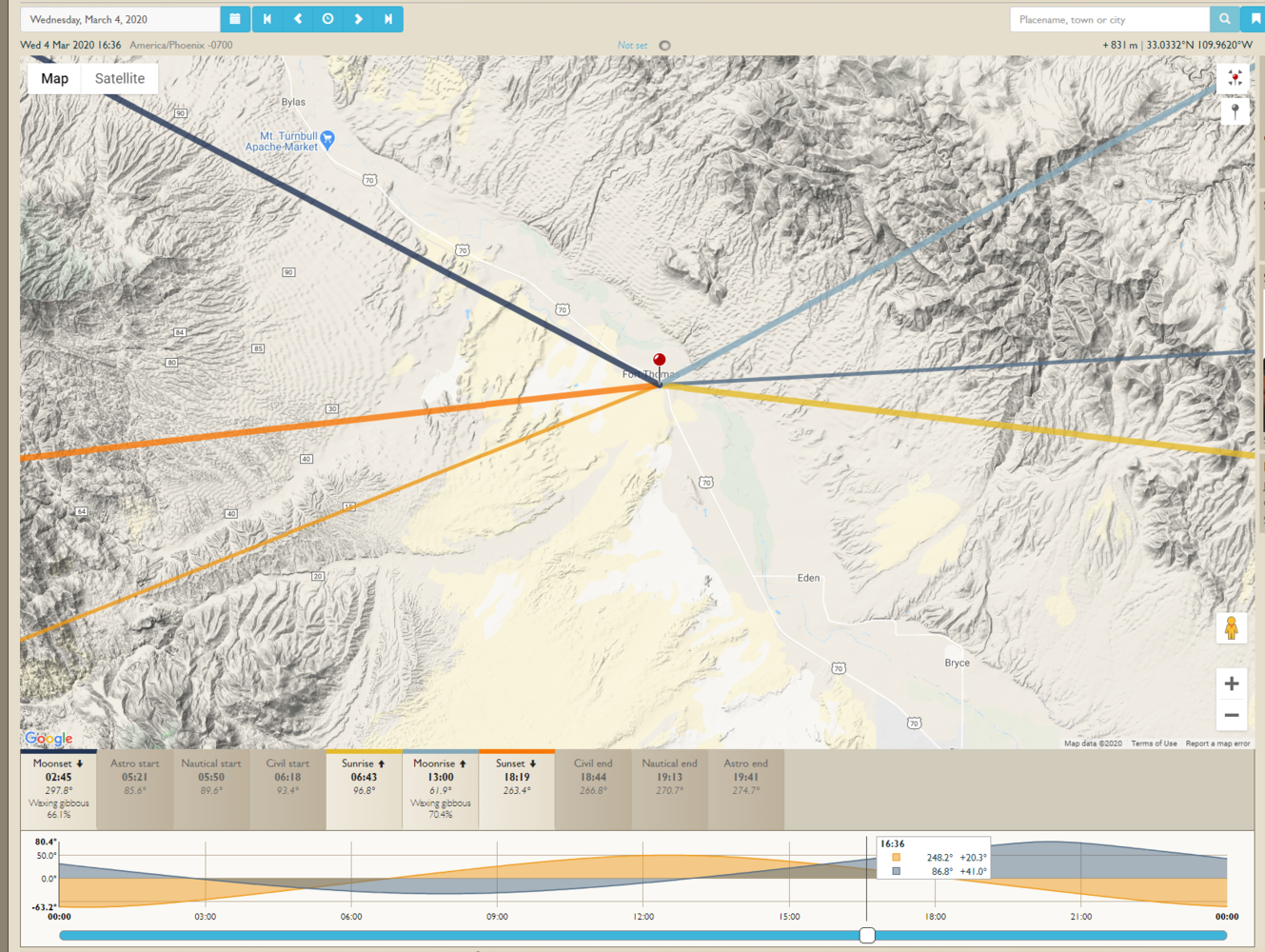Switch to Satellite map view

[120, 79]
